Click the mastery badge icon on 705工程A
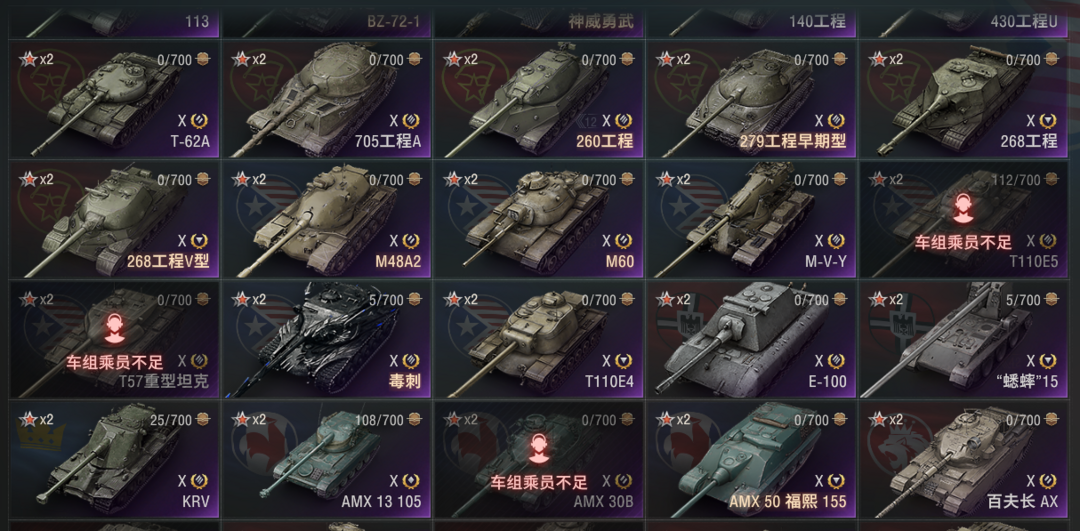 pos(411,121)
